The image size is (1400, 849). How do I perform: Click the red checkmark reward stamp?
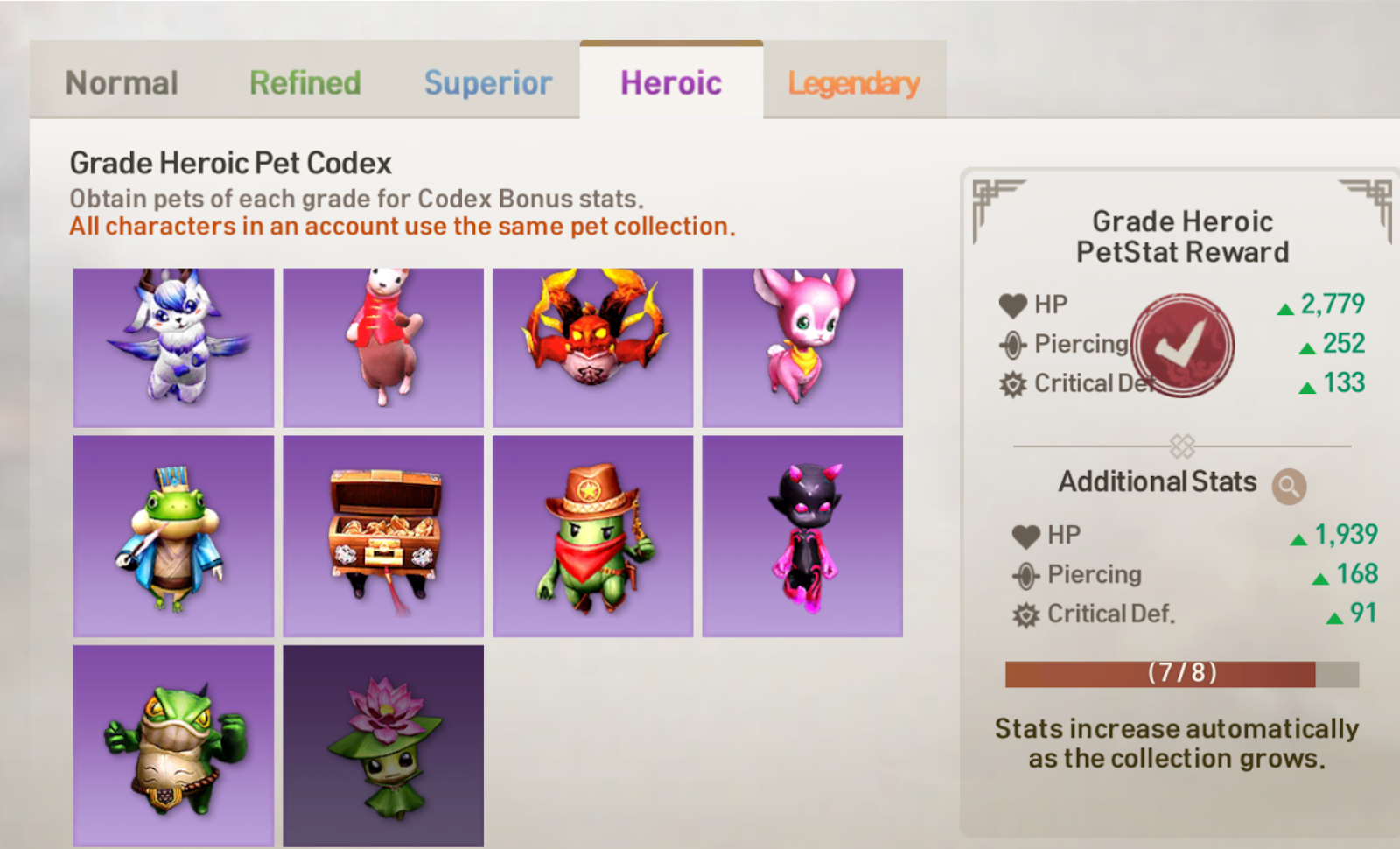[1182, 346]
